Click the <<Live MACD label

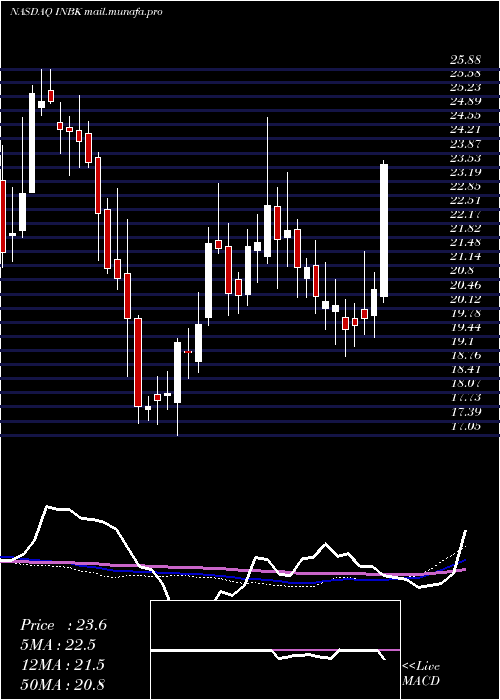[421, 674]
